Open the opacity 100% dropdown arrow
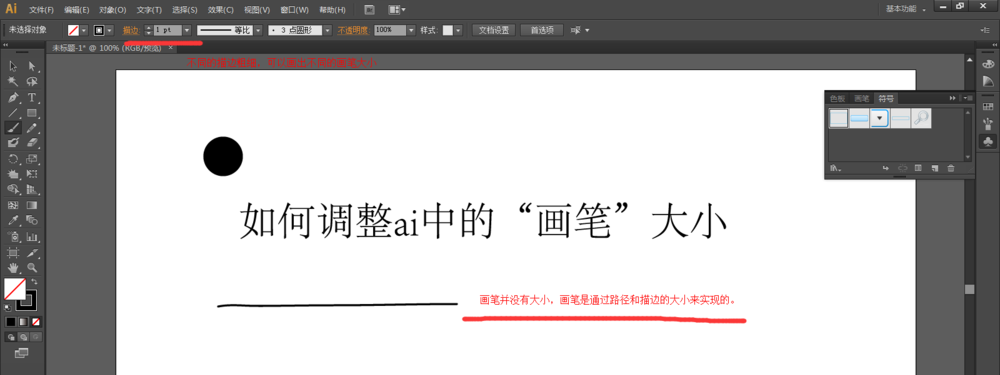This screenshot has height=375, width=1000. (x=411, y=30)
